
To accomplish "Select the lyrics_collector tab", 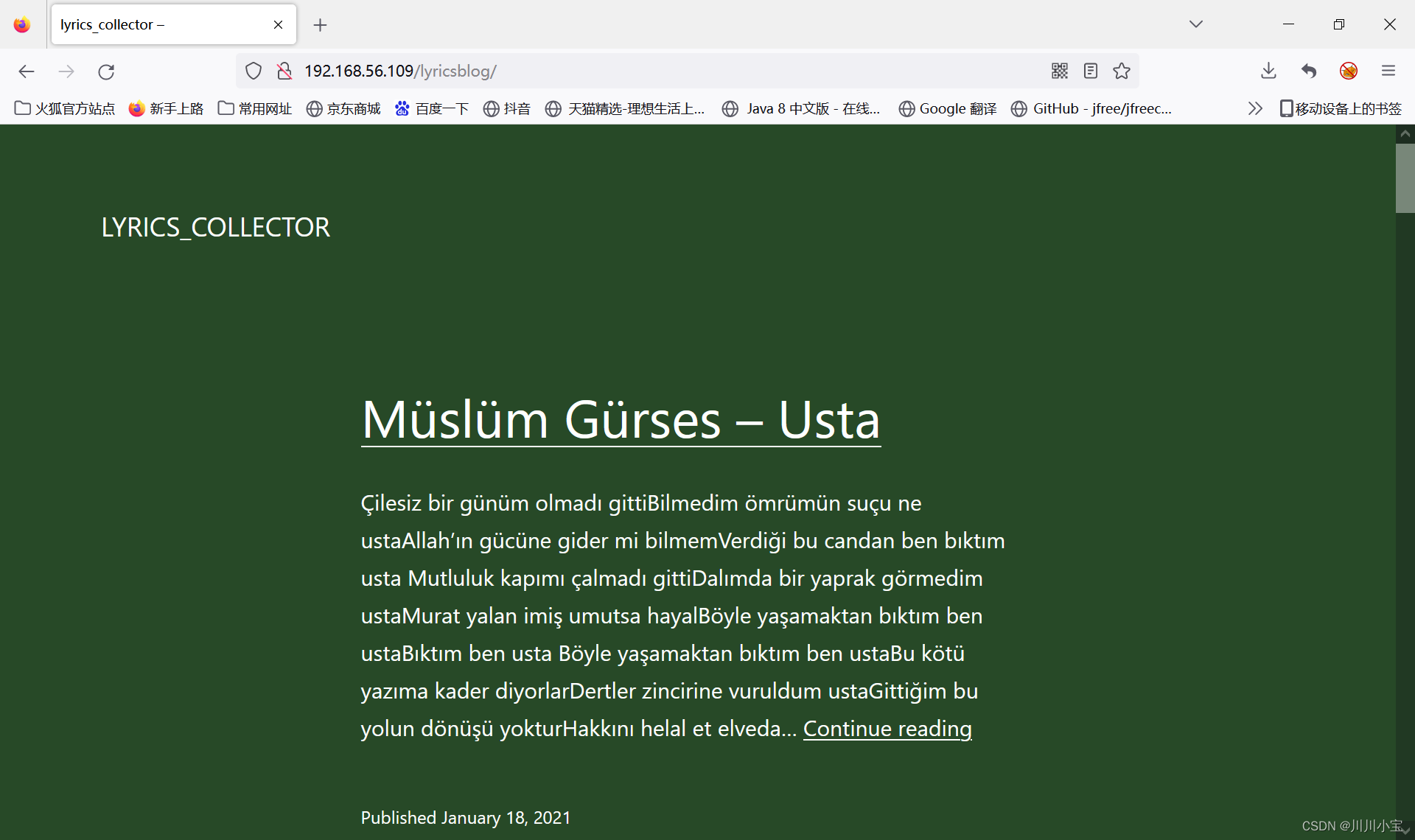I will pos(162,25).
